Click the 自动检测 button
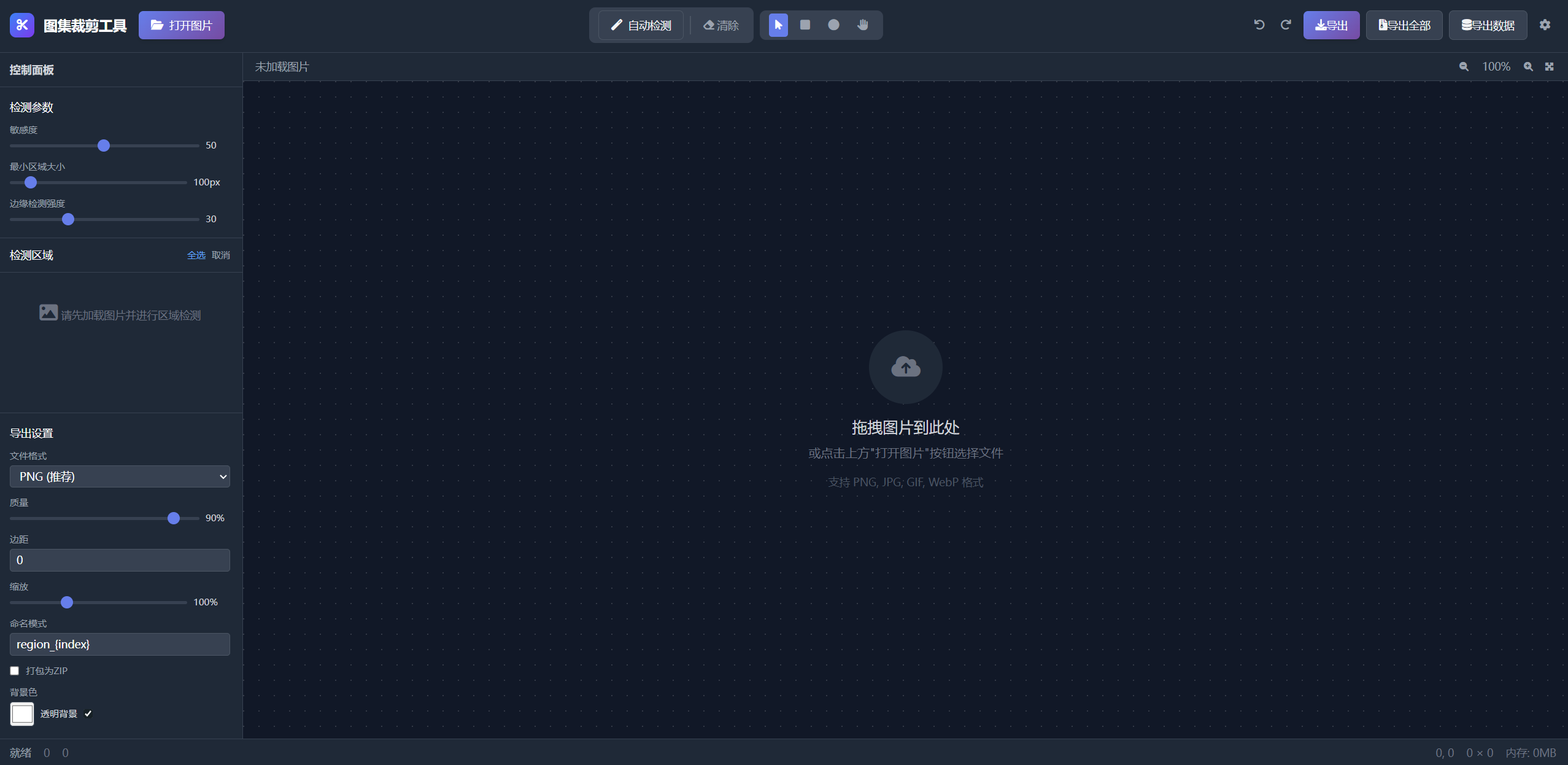Viewport: 1568px width, 765px height. tap(641, 25)
